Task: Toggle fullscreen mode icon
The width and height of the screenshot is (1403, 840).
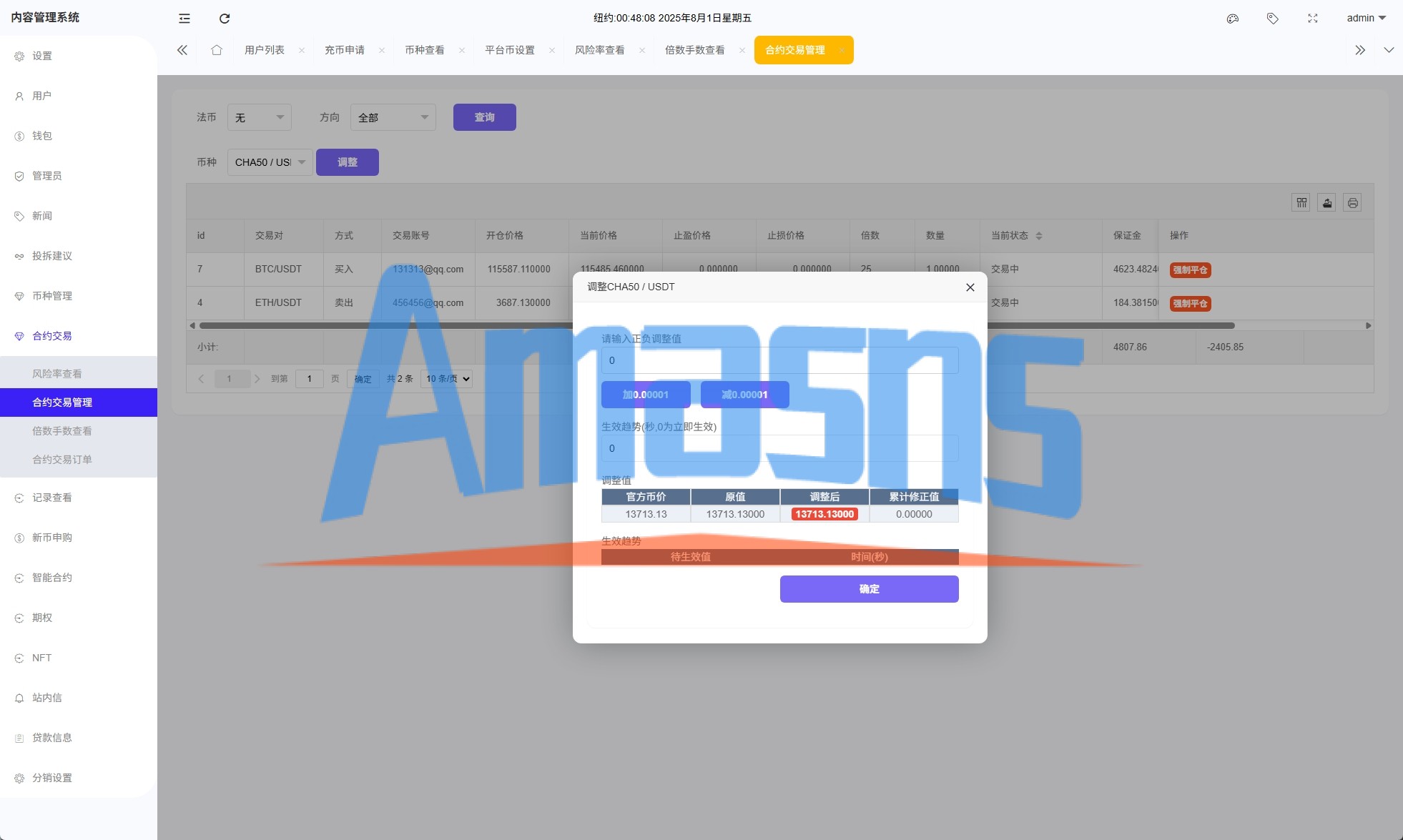Action: coord(1313,19)
